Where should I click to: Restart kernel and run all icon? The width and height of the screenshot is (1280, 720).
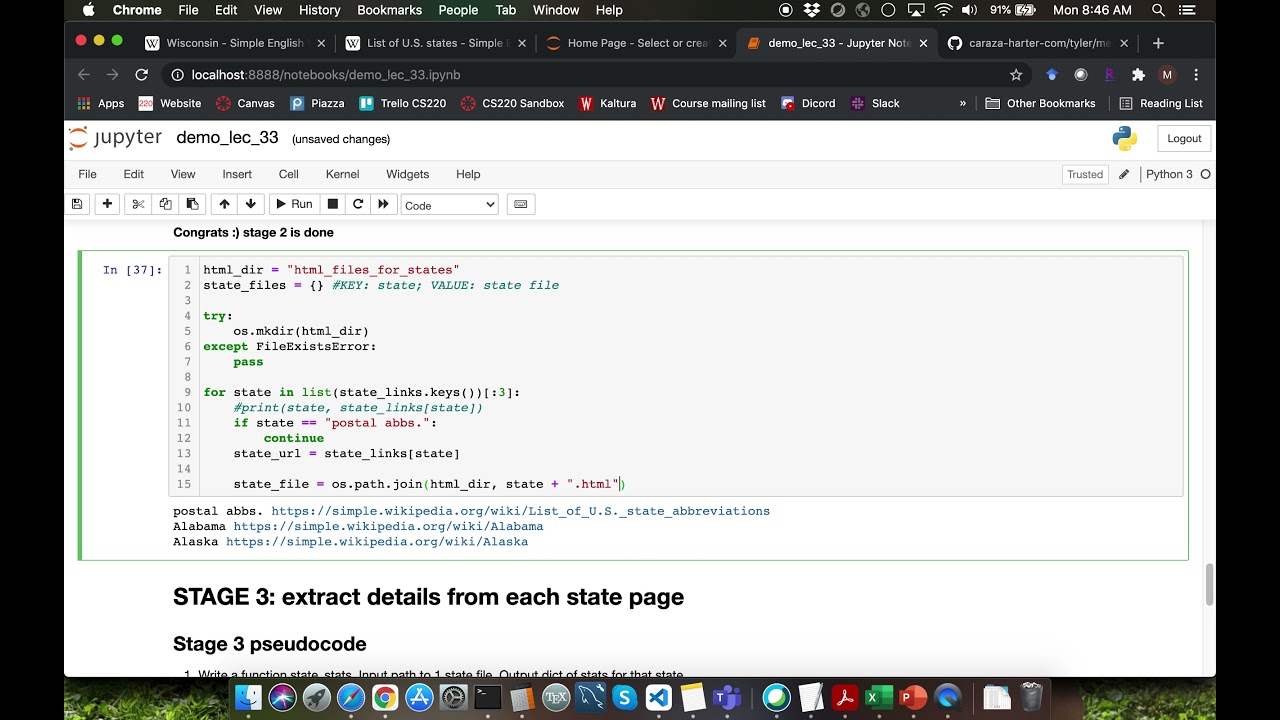tap(383, 204)
